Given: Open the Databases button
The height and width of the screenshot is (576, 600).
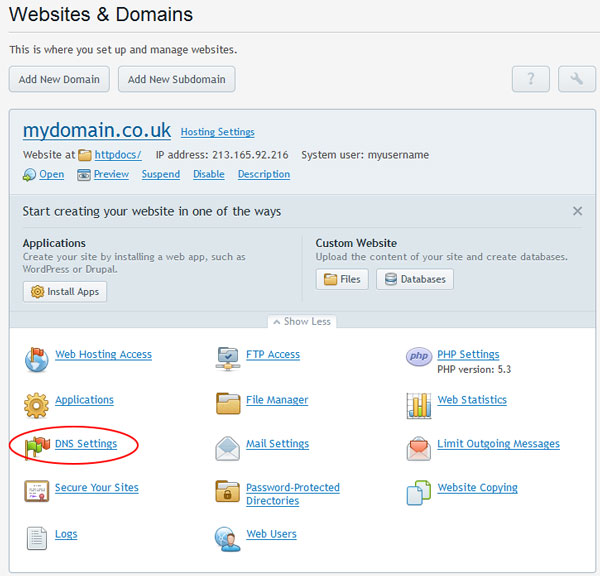Looking at the screenshot, I should pyautogui.click(x=415, y=279).
